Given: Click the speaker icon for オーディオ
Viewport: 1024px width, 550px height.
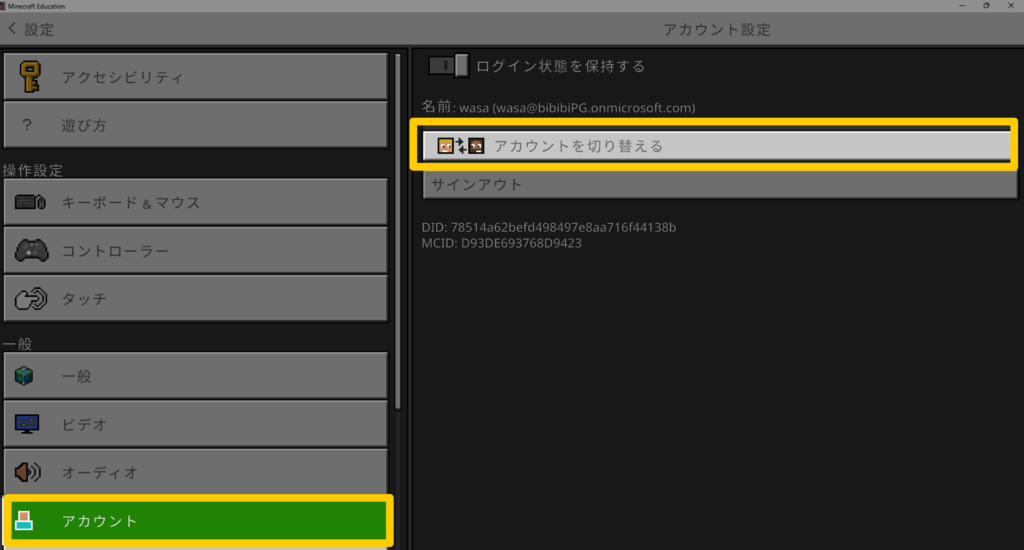Looking at the screenshot, I should click(x=27, y=472).
